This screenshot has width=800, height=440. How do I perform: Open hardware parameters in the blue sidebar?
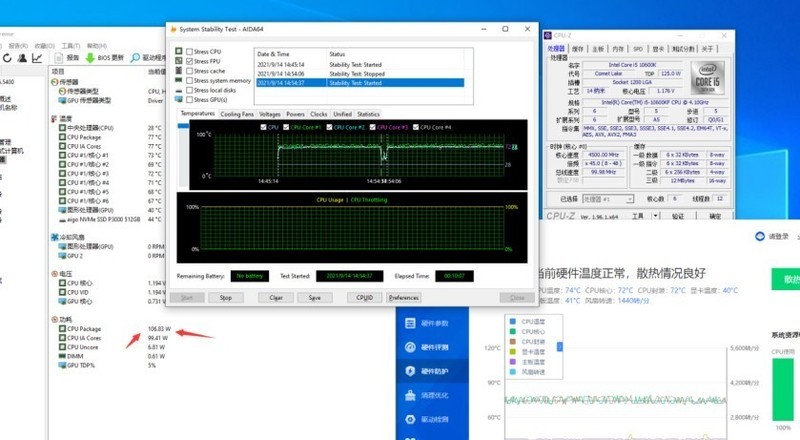click(432, 322)
